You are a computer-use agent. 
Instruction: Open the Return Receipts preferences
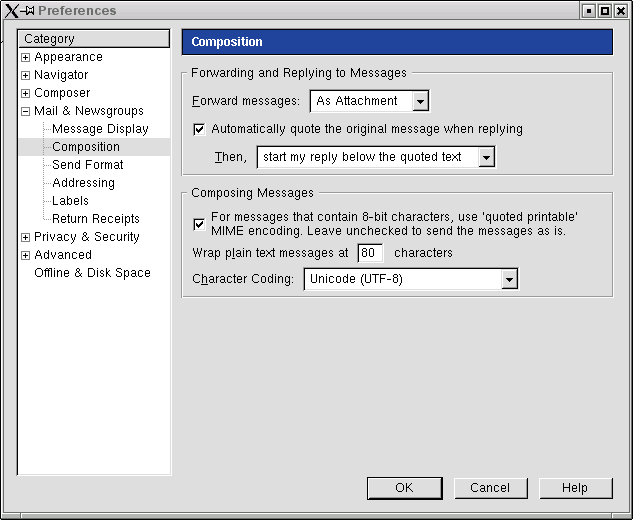pos(96,219)
